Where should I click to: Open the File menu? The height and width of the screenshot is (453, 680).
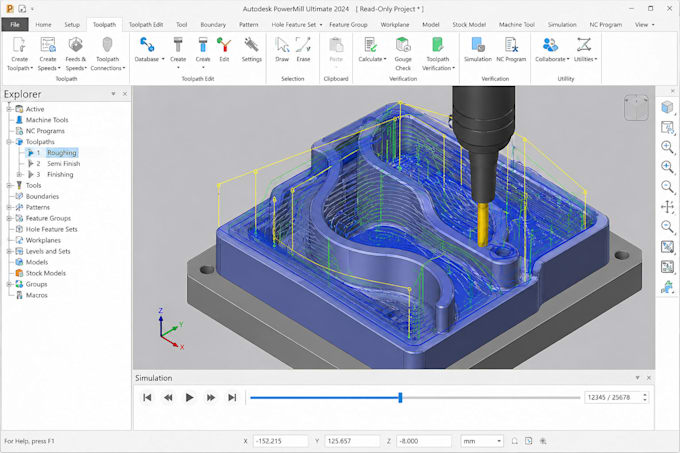point(15,24)
